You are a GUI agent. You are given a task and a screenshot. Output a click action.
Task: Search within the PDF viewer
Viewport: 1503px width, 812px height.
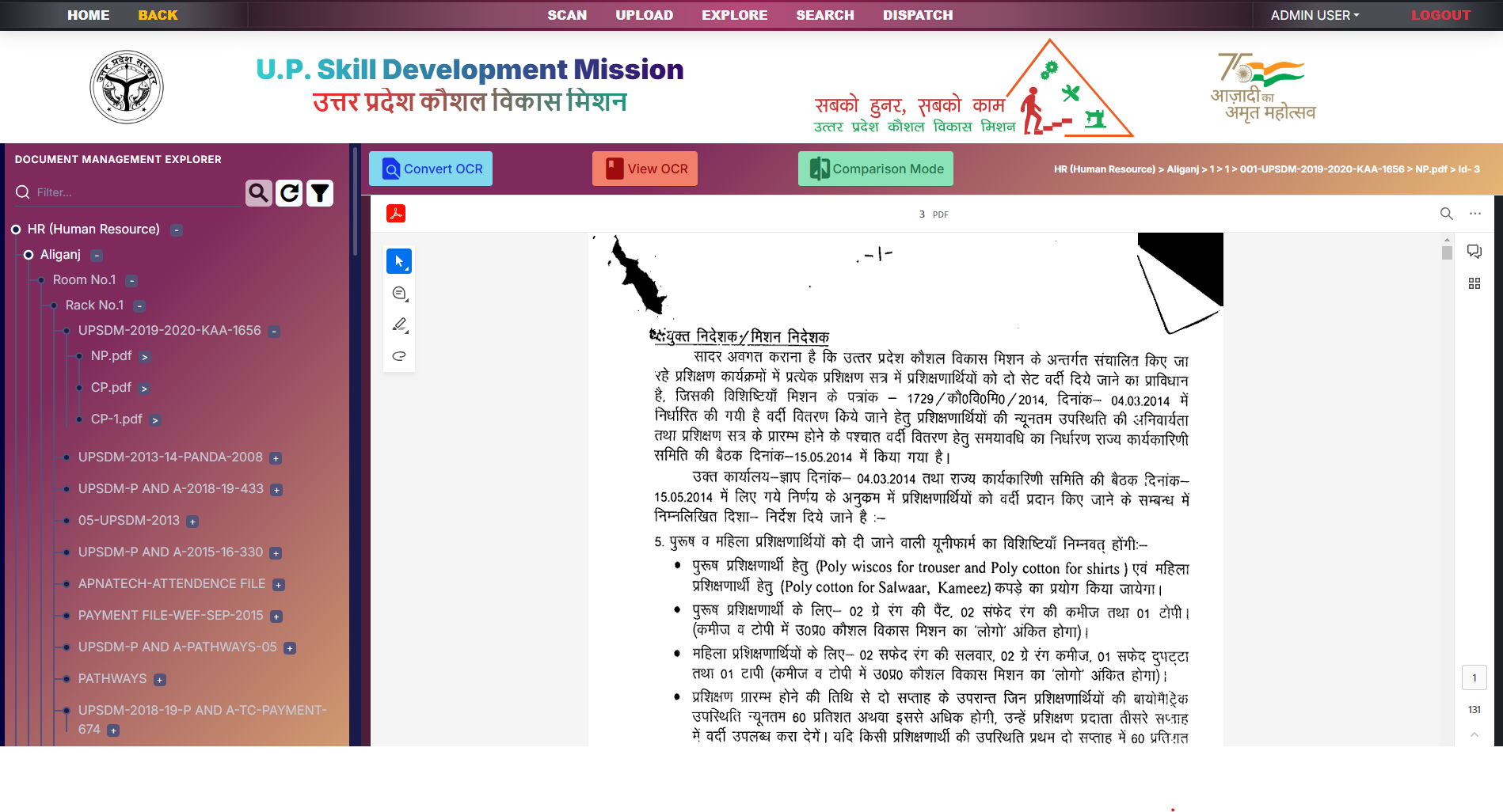pyautogui.click(x=1446, y=214)
